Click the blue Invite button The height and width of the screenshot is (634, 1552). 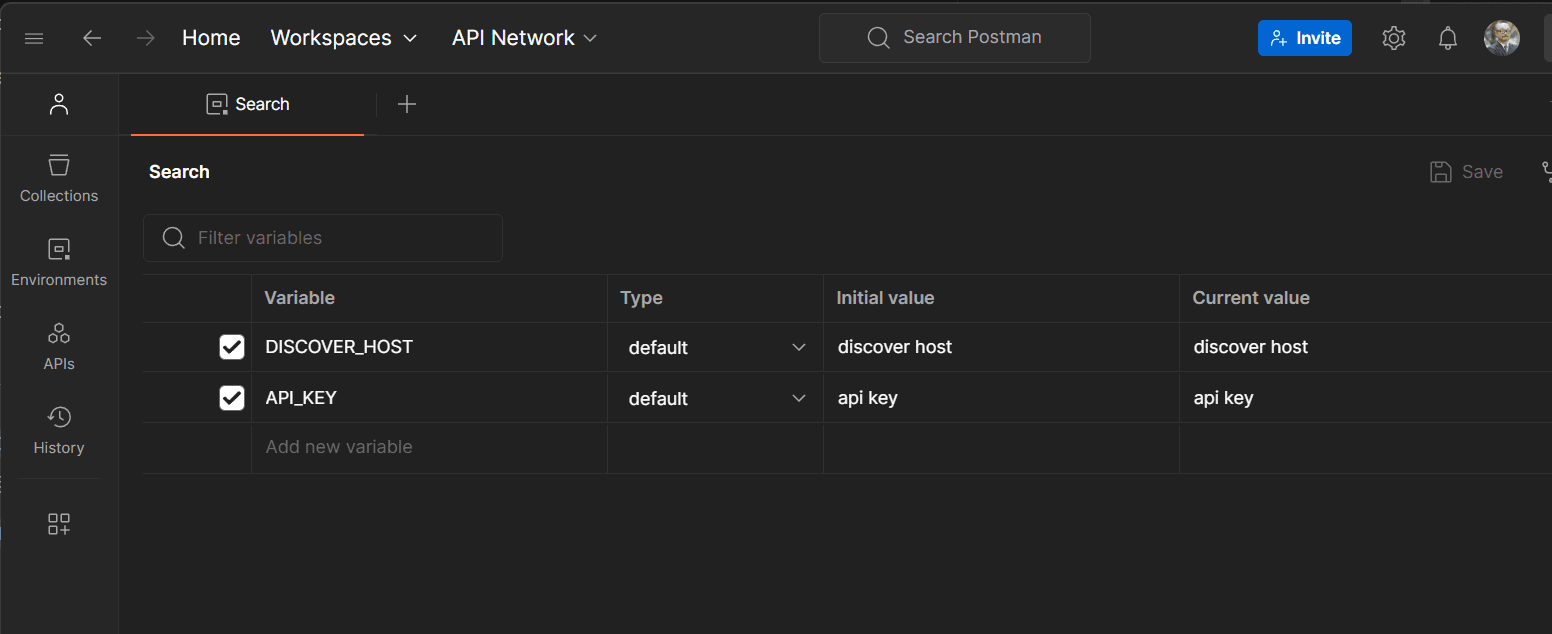(x=1304, y=38)
